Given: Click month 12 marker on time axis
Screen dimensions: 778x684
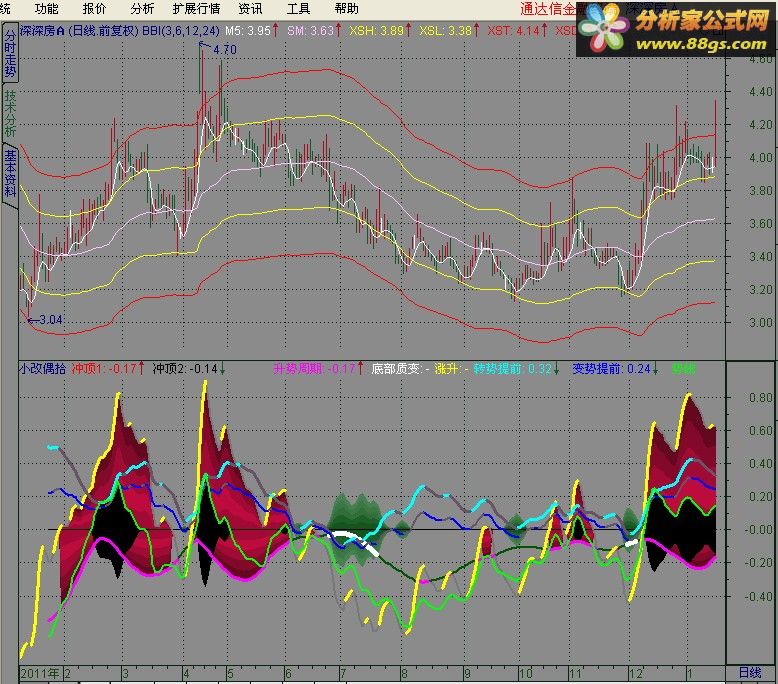Looking at the screenshot, I should pyautogui.click(x=636, y=674).
